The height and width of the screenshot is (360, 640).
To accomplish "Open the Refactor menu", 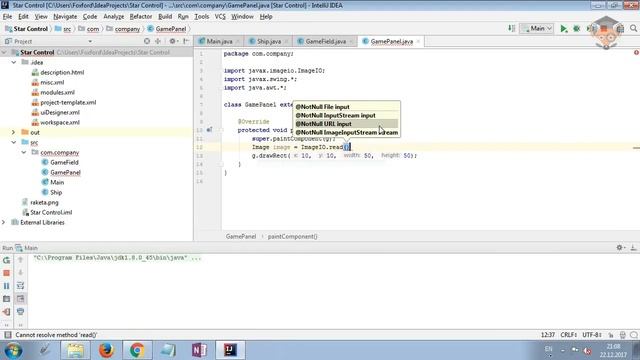I will point(141,16).
